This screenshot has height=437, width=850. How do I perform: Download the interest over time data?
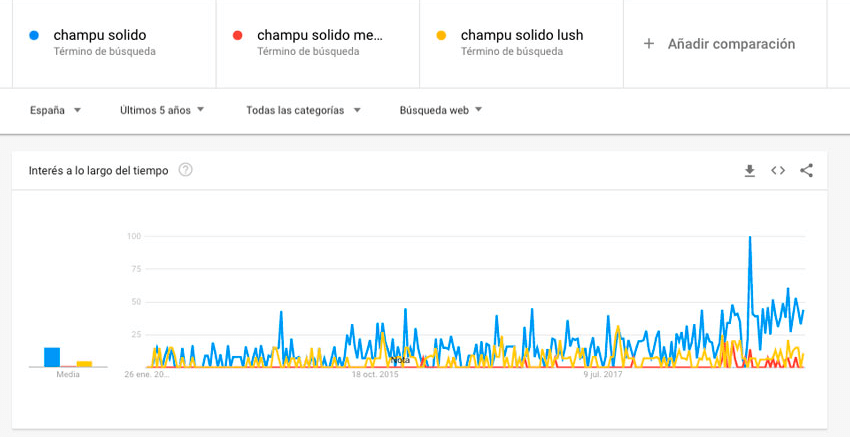[x=749, y=171]
